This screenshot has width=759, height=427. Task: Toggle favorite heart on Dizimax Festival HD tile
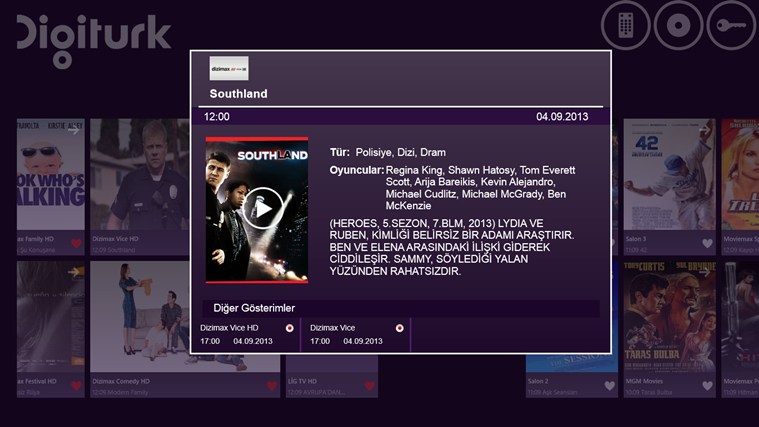(76, 386)
